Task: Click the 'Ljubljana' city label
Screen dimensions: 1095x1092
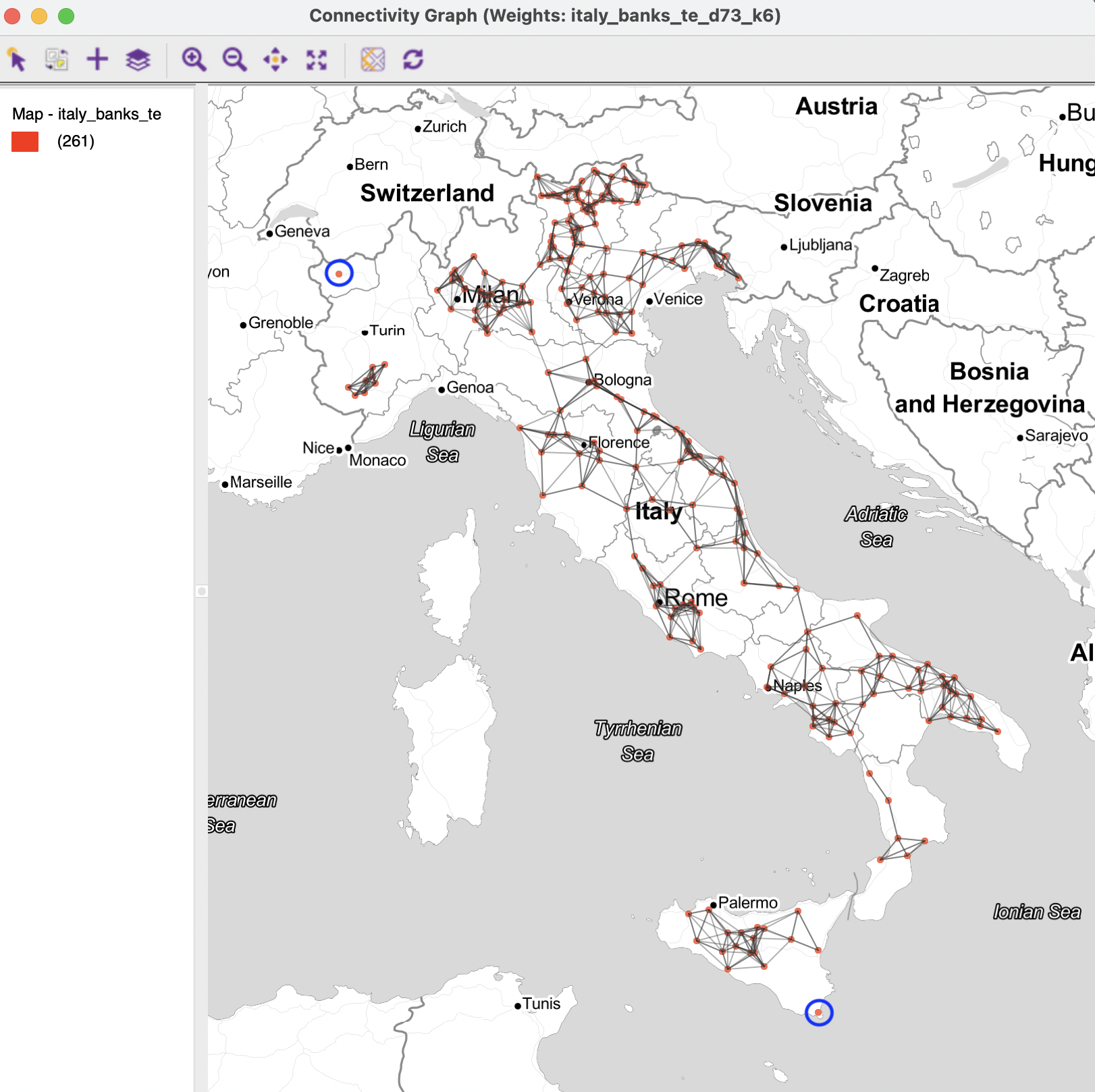Action: pos(820,245)
